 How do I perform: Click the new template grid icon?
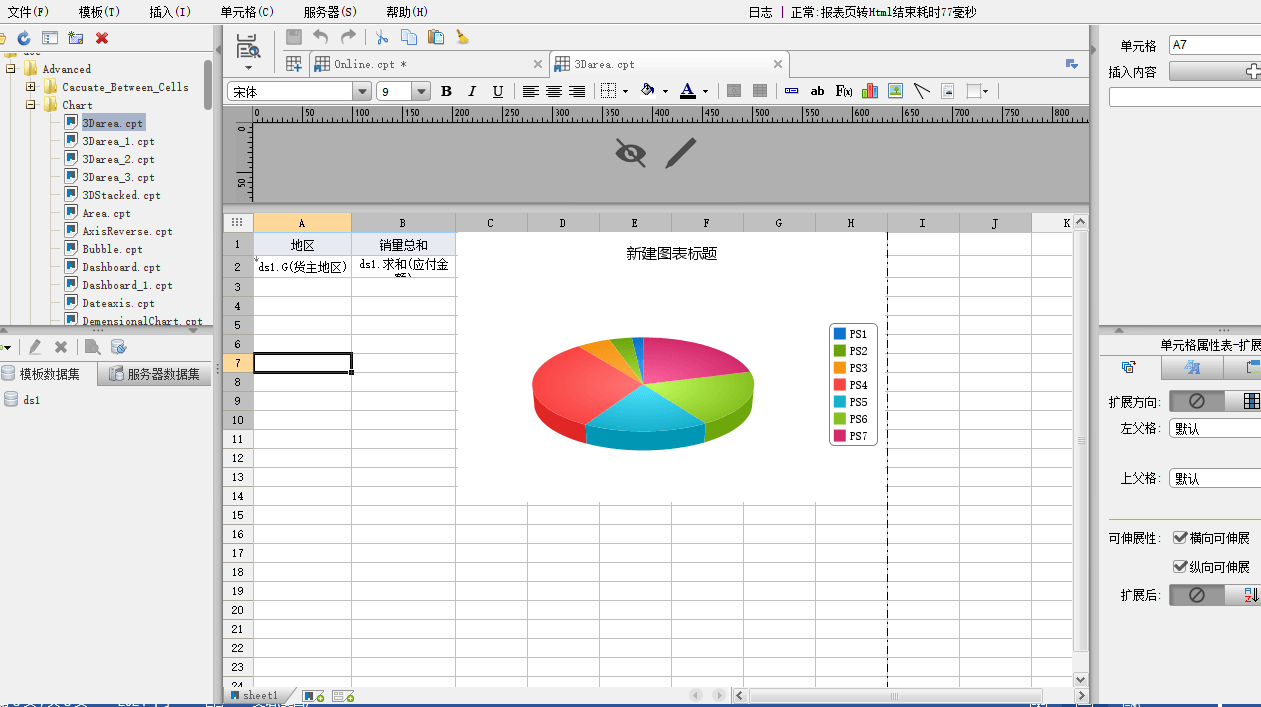pyautogui.click(x=294, y=64)
